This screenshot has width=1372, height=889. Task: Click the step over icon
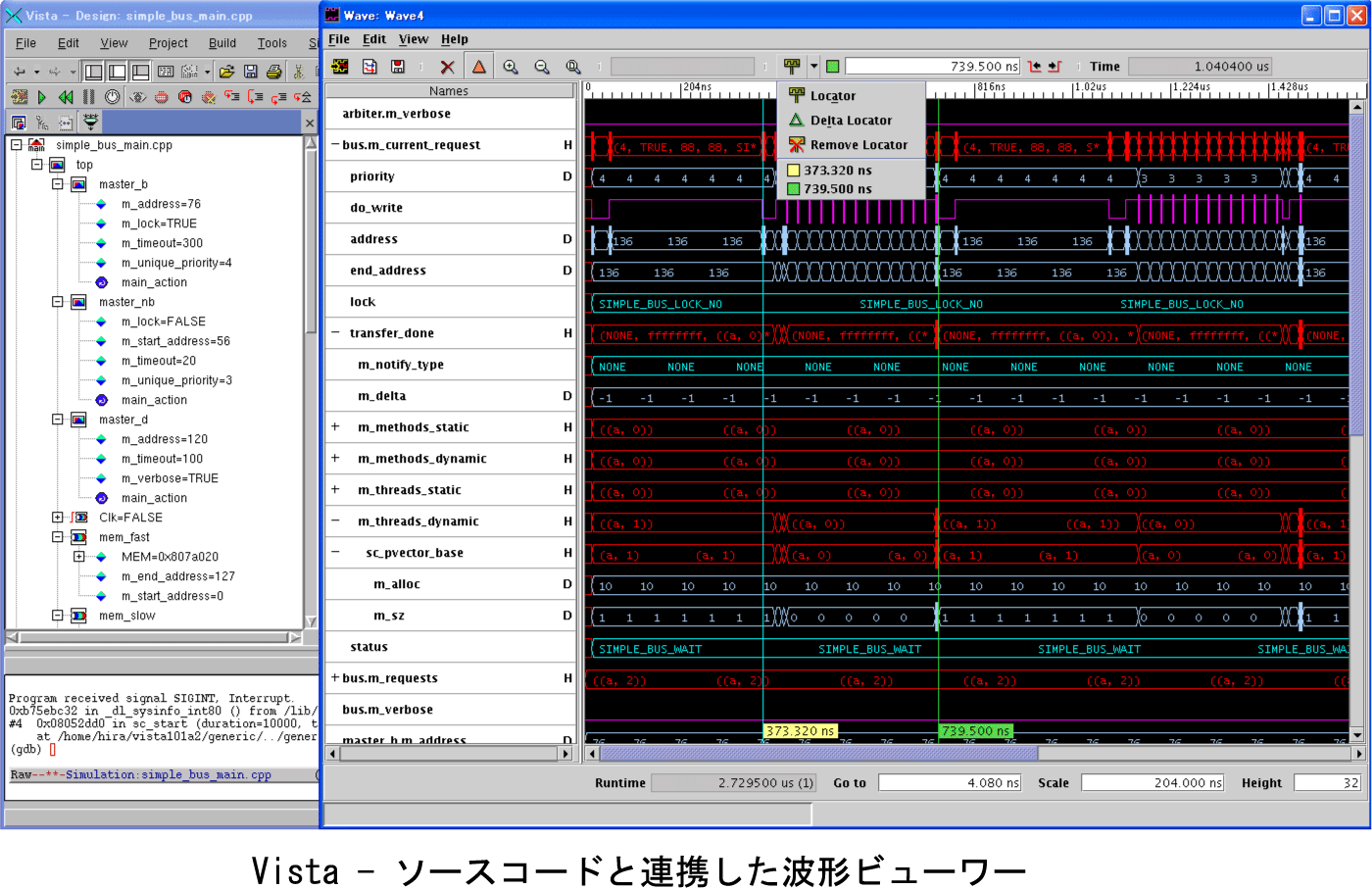(256, 97)
